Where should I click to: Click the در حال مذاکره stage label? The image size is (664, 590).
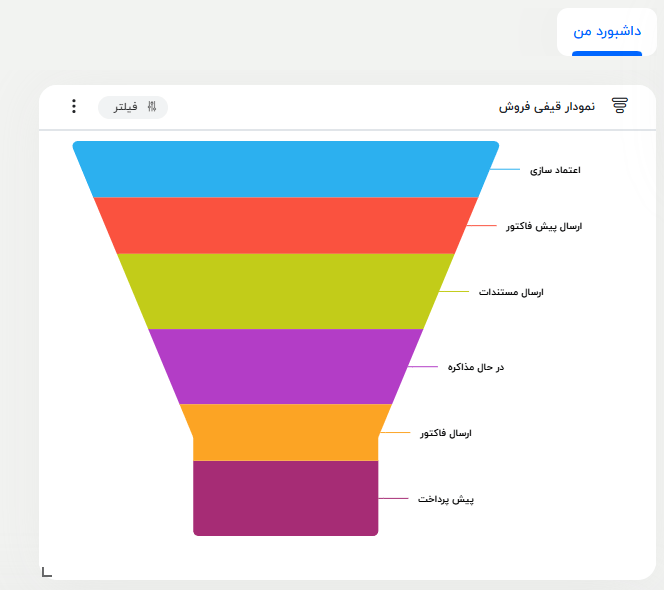point(476,367)
